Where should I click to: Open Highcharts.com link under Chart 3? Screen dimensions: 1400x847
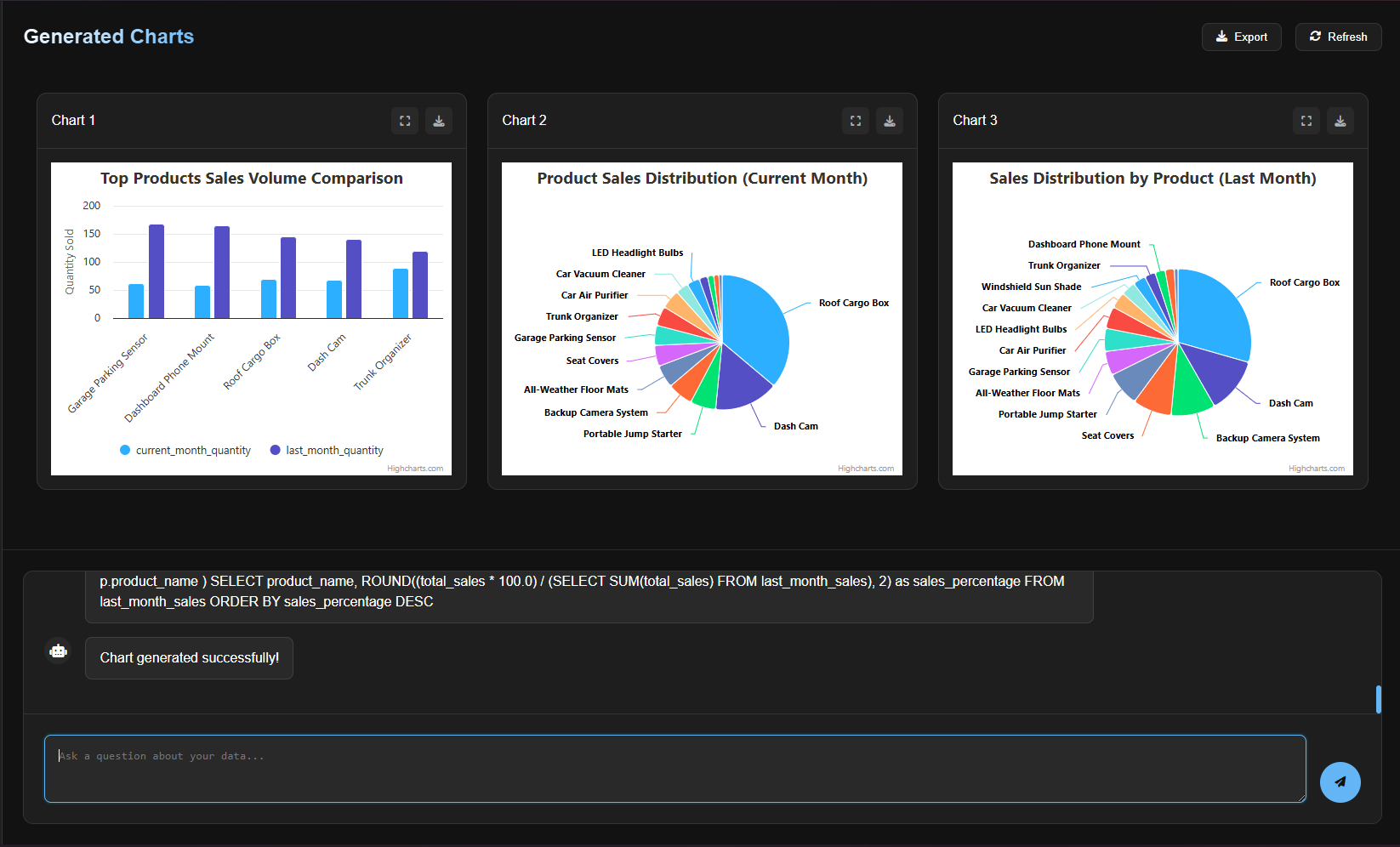tap(1317, 469)
